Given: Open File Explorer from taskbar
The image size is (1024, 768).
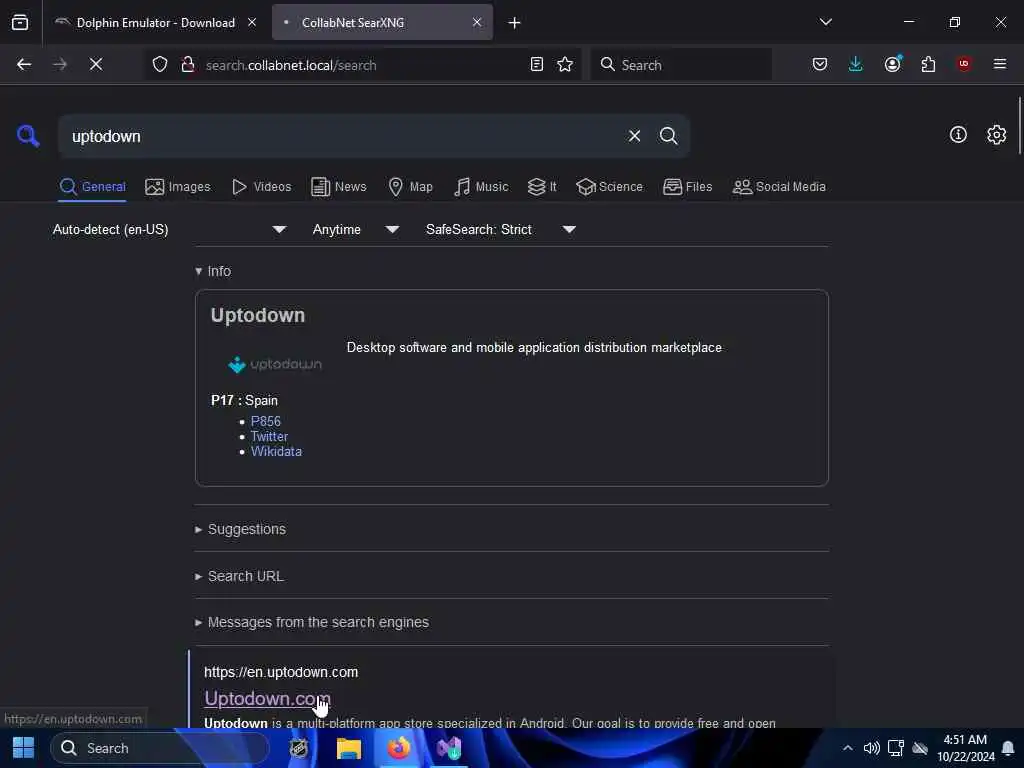Looking at the screenshot, I should (x=349, y=748).
